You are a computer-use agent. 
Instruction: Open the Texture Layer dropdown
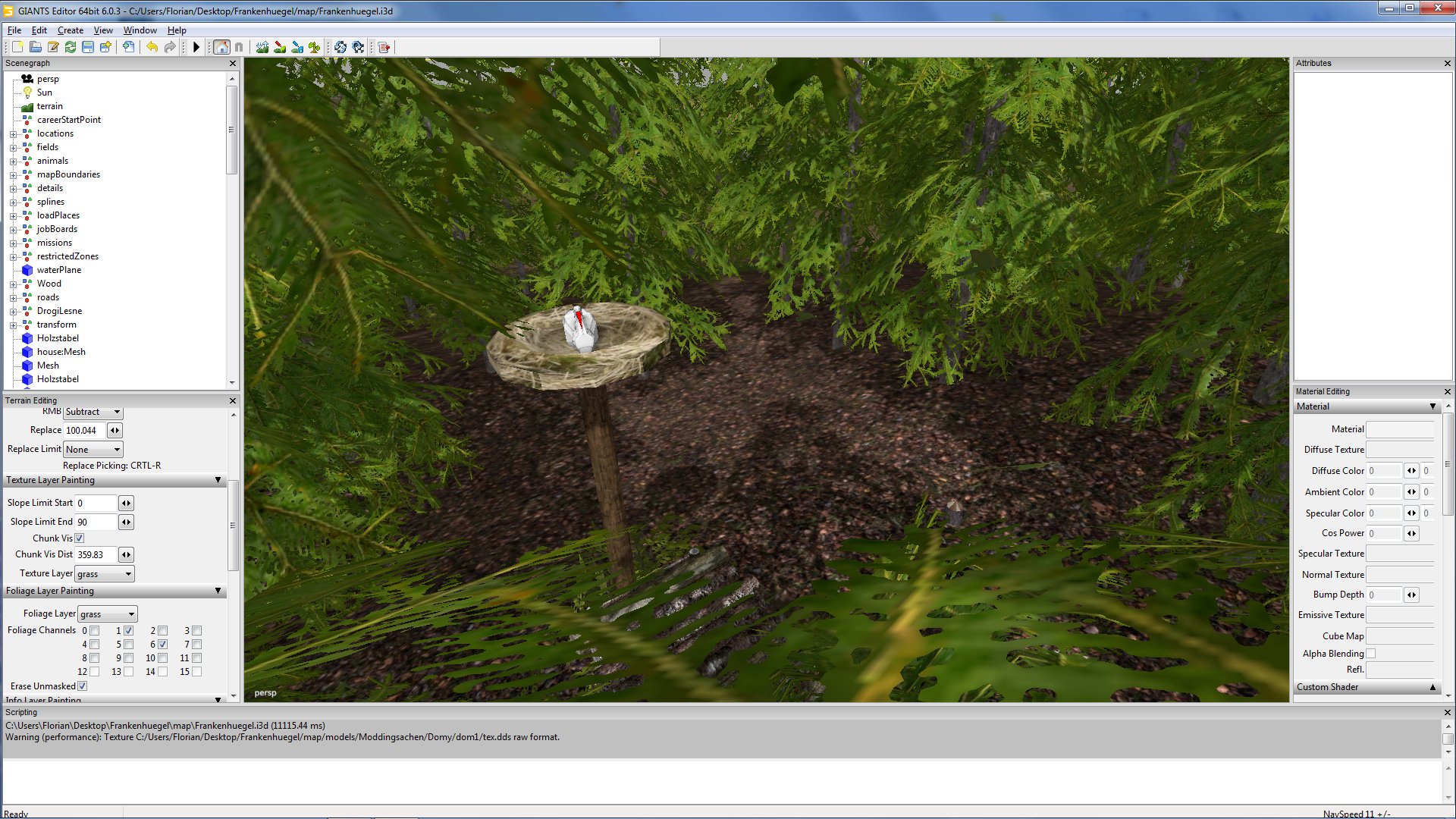click(x=105, y=574)
